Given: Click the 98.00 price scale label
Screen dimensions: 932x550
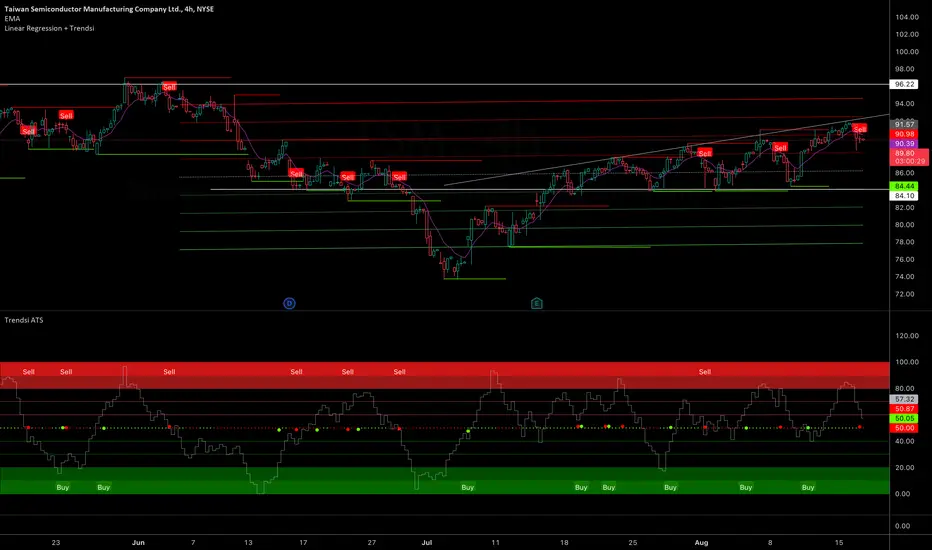Looking at the screenshot, I should (x=906, y=69).
